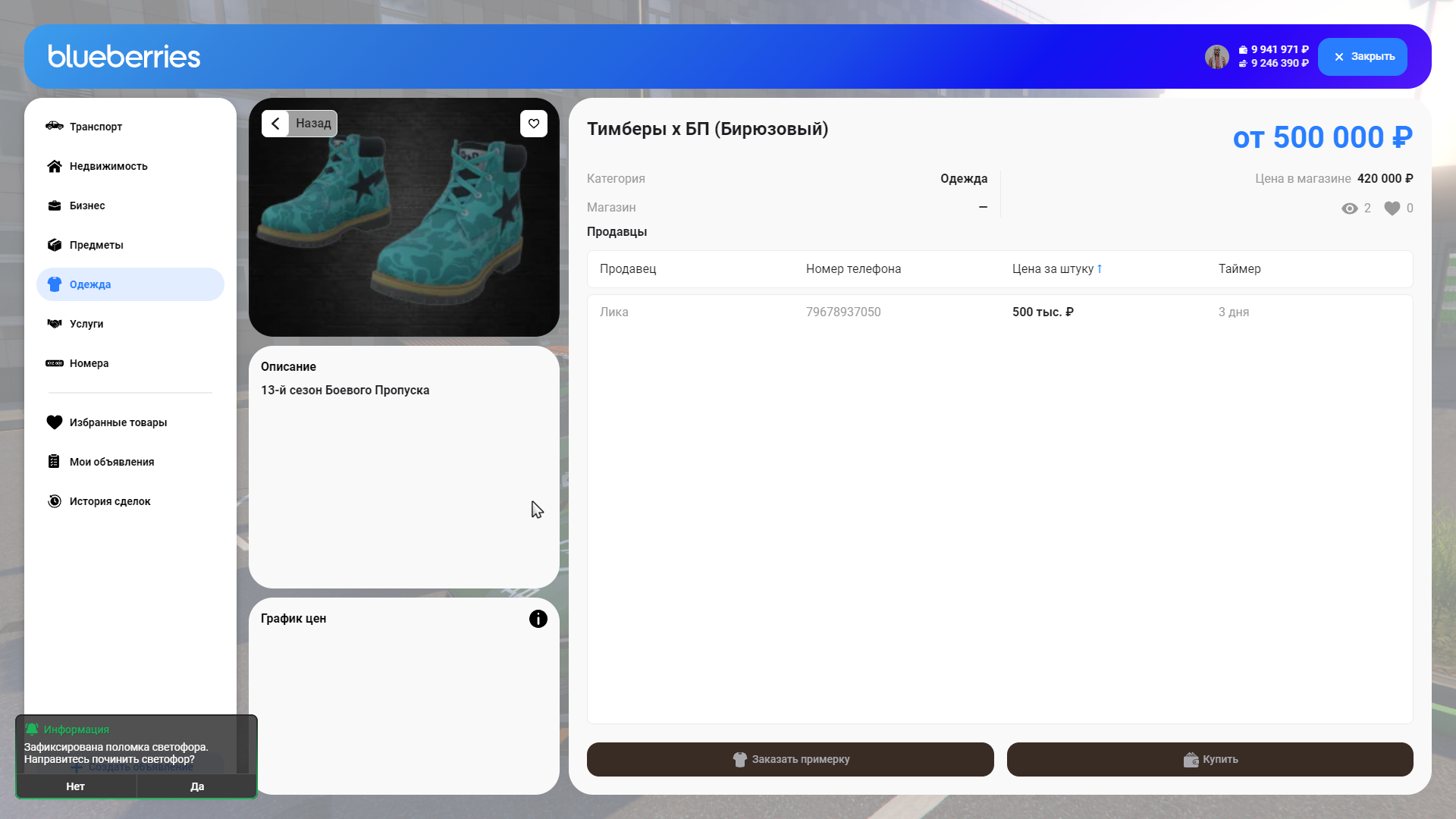Open Предметы category
Viewport: 1456px width, 819px height.
tap(130, 245)
